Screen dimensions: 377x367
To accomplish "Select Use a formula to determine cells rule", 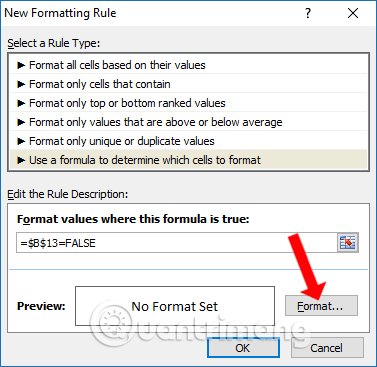I will [188, 160].
